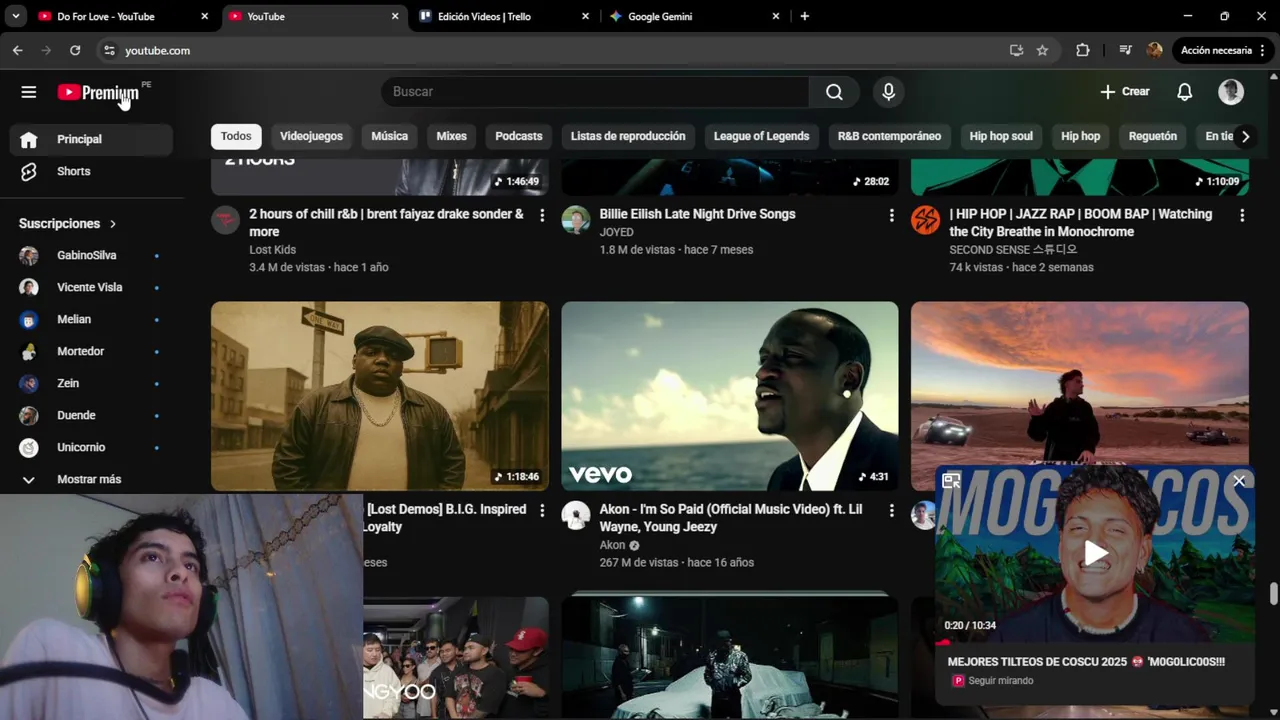Open the notifications bell
Viewport: 1280px width, 720px height.
1184,92
